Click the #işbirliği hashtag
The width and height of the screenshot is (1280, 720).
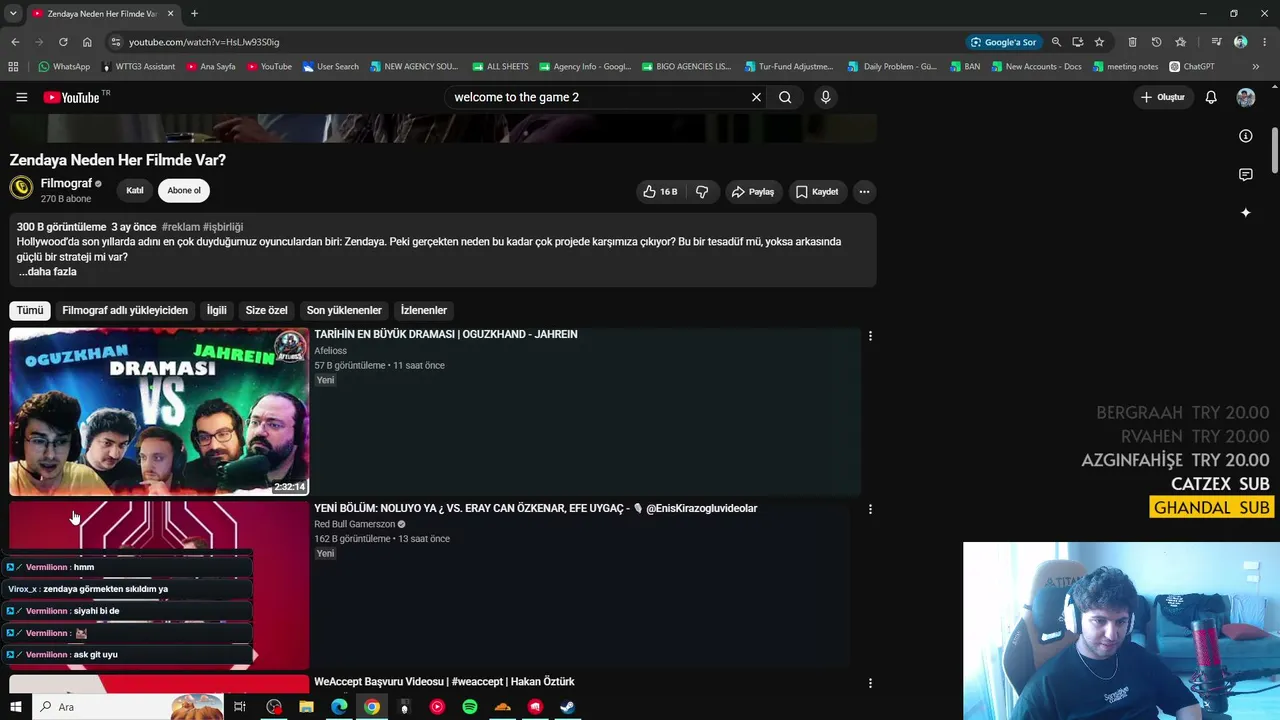223,227
